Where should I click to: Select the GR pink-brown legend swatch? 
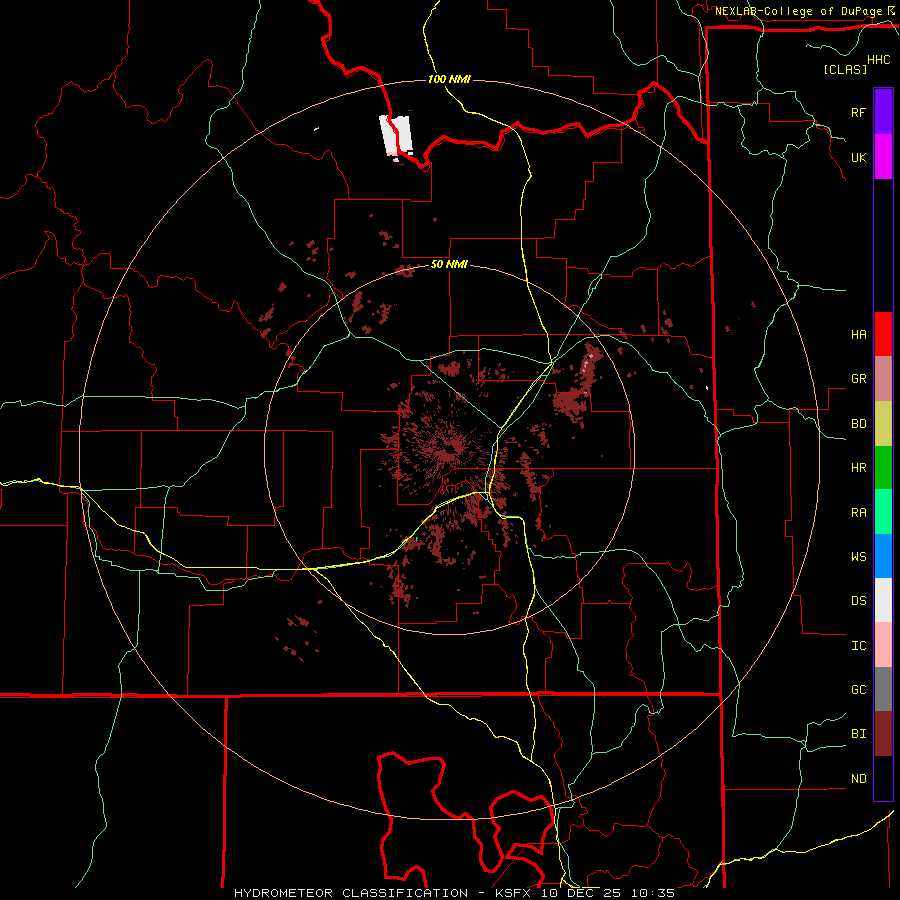tap(883, 379)
